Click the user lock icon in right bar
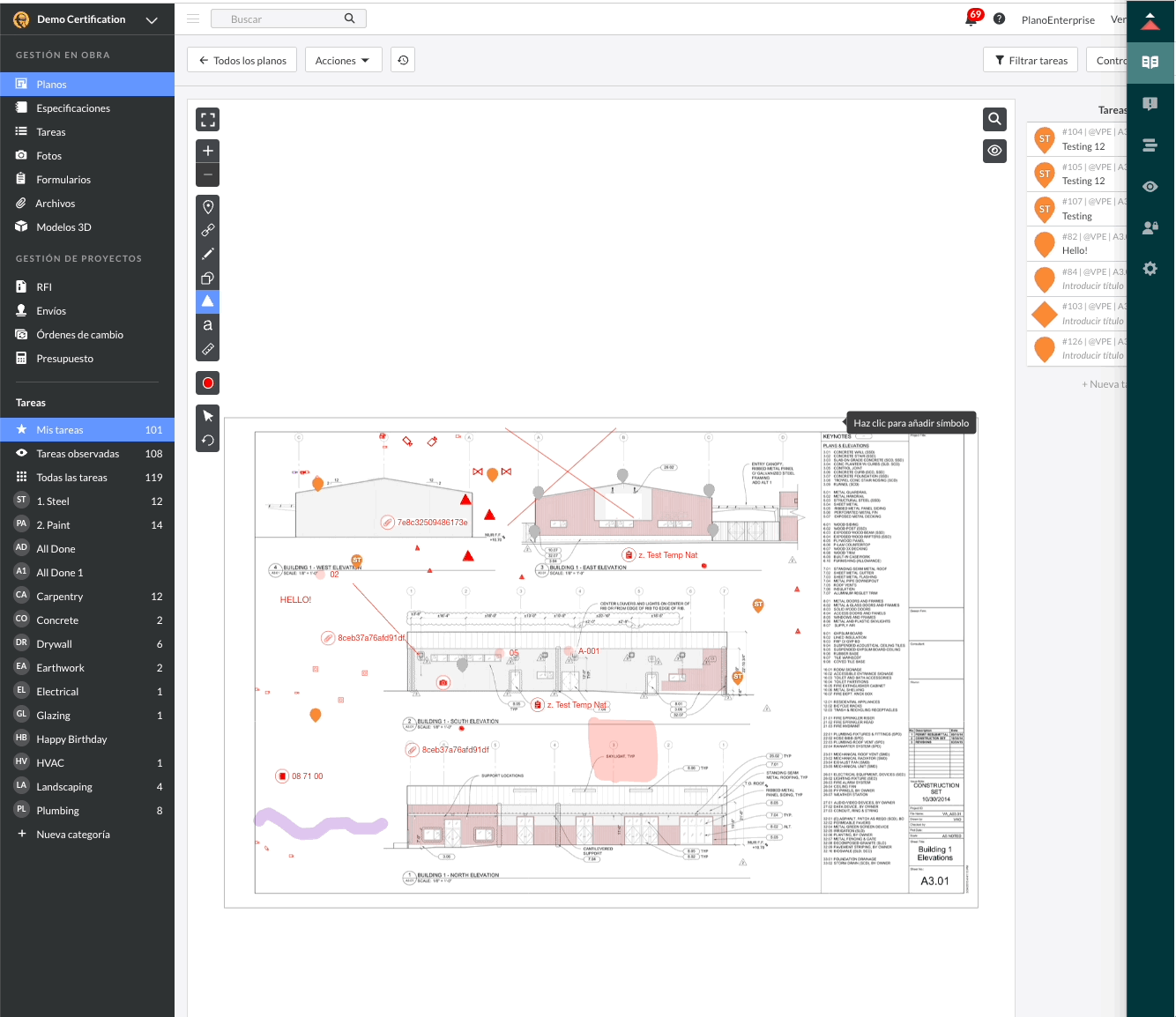 pos(1150,227)
